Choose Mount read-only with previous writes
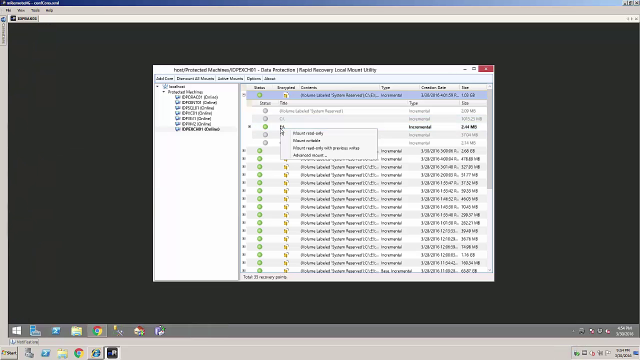The height and width of the screenshot is (360, 640). click(326, 148)
